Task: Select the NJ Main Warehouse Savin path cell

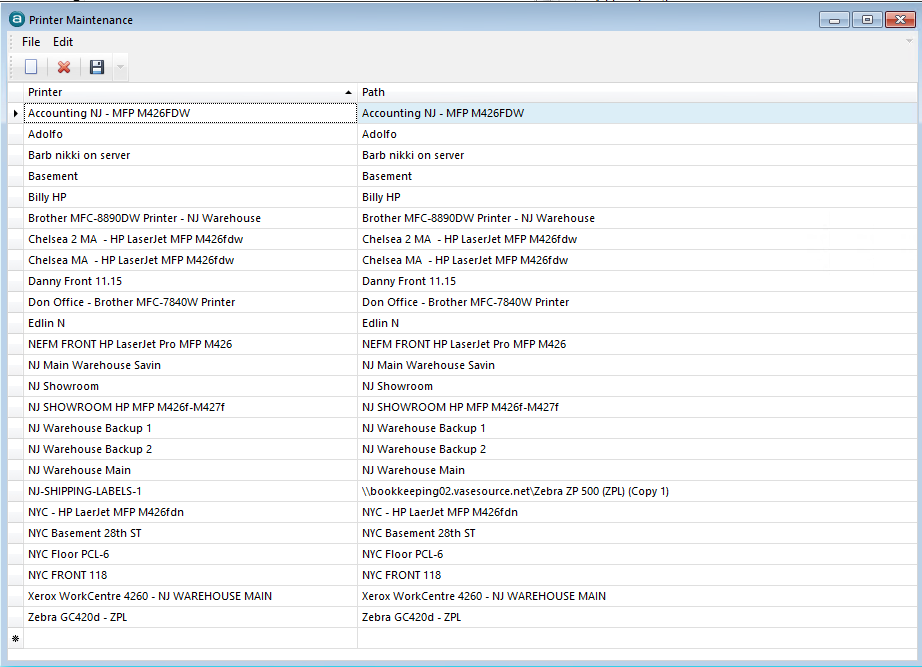Action: 636,365
